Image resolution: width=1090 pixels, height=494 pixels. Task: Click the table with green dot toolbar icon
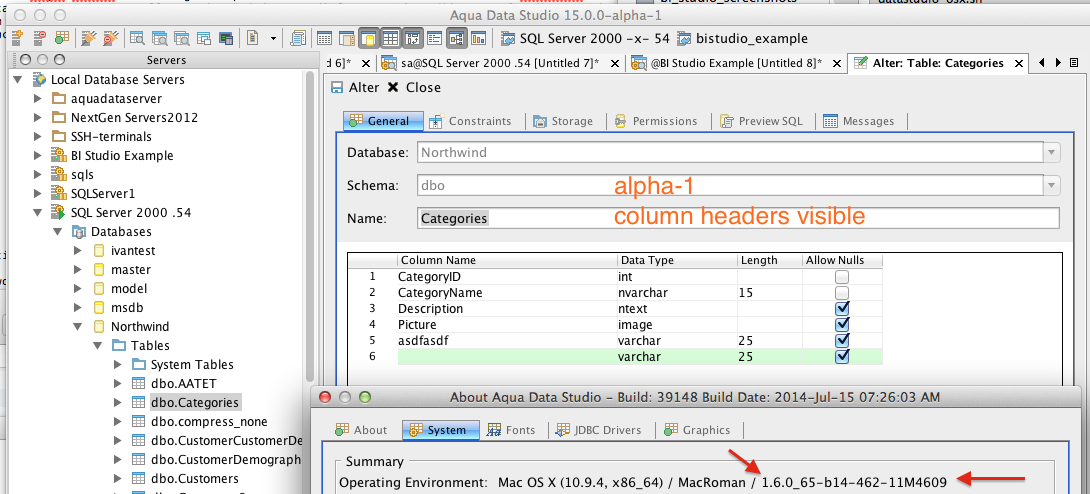coord(63,39)
